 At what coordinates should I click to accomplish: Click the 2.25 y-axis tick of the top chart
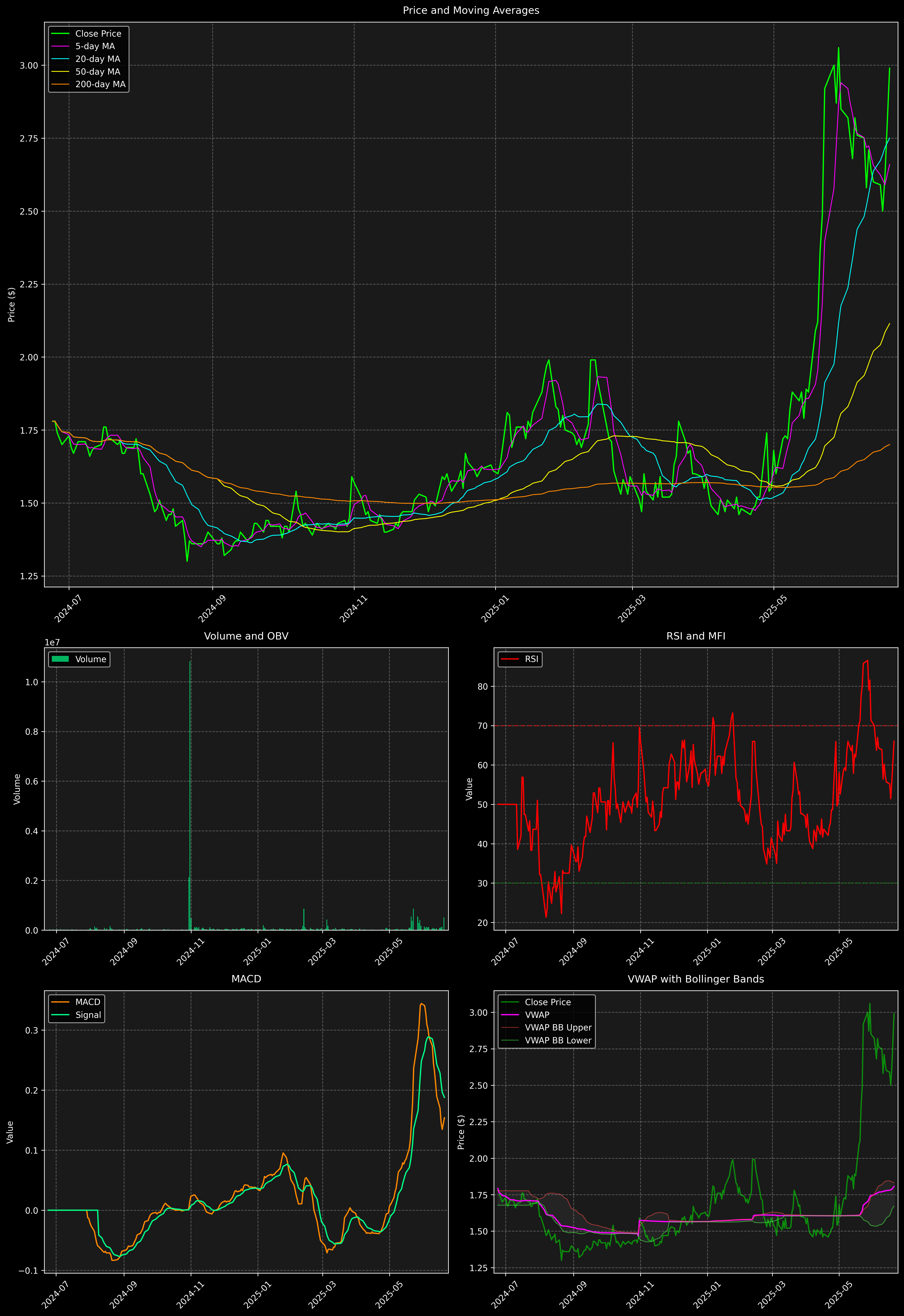[29, 284]
